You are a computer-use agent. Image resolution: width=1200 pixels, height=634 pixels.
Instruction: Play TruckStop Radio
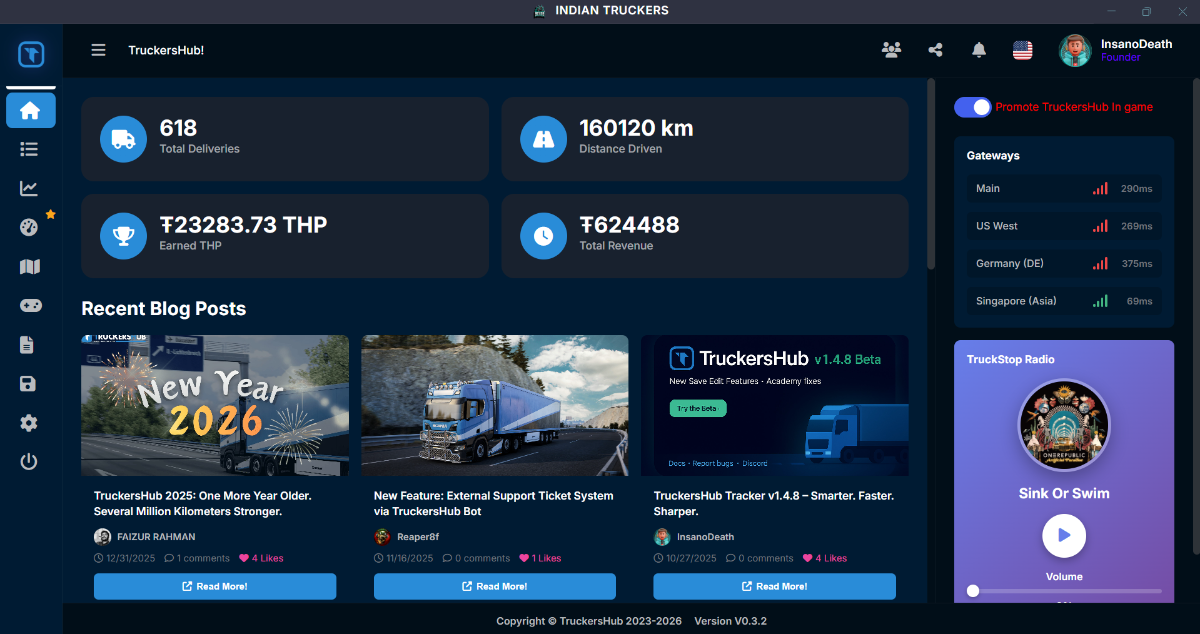coord(1064,536)
